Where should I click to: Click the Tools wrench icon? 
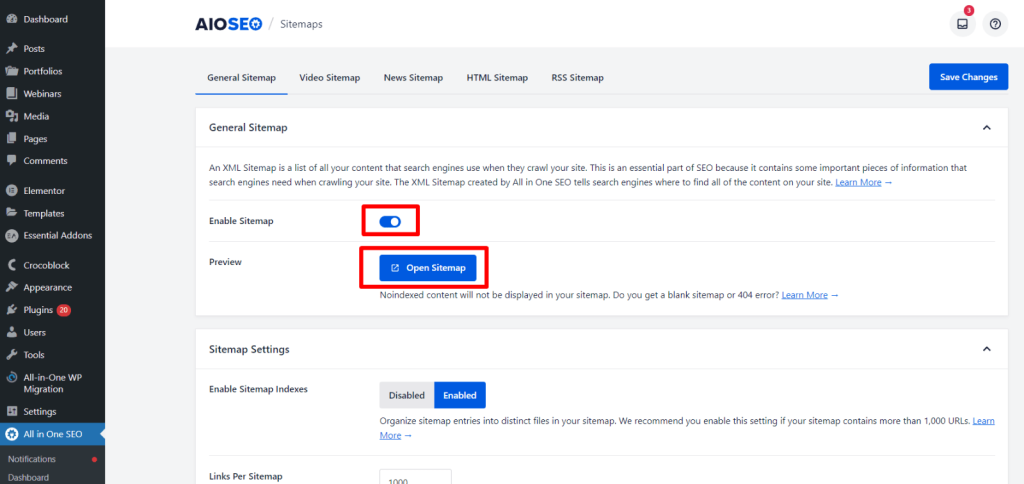[11, 355]
